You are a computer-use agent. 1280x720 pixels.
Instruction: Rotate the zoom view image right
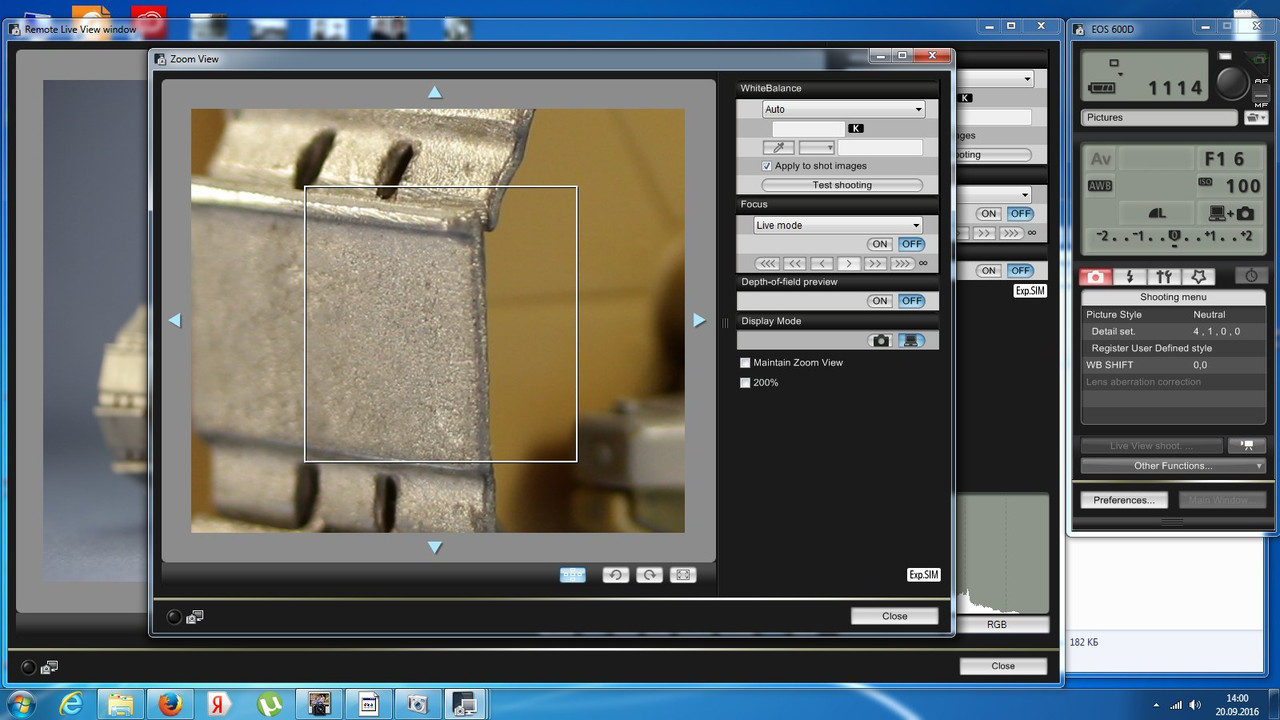[x=649, y=575]
